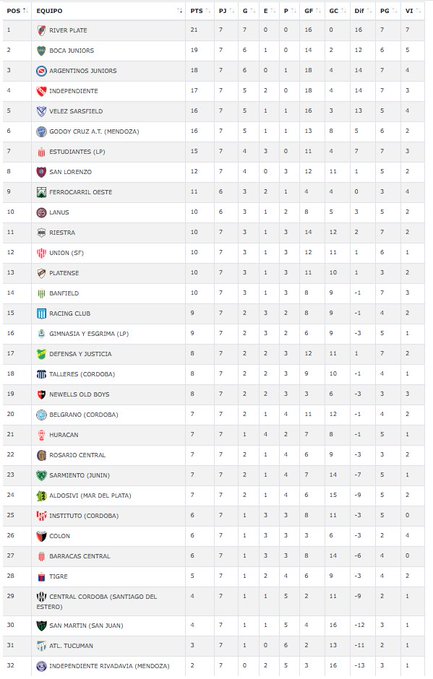Open Estudiantes (LP) team link
Viewport: 433px width, 679px height.
coord(77,152)
